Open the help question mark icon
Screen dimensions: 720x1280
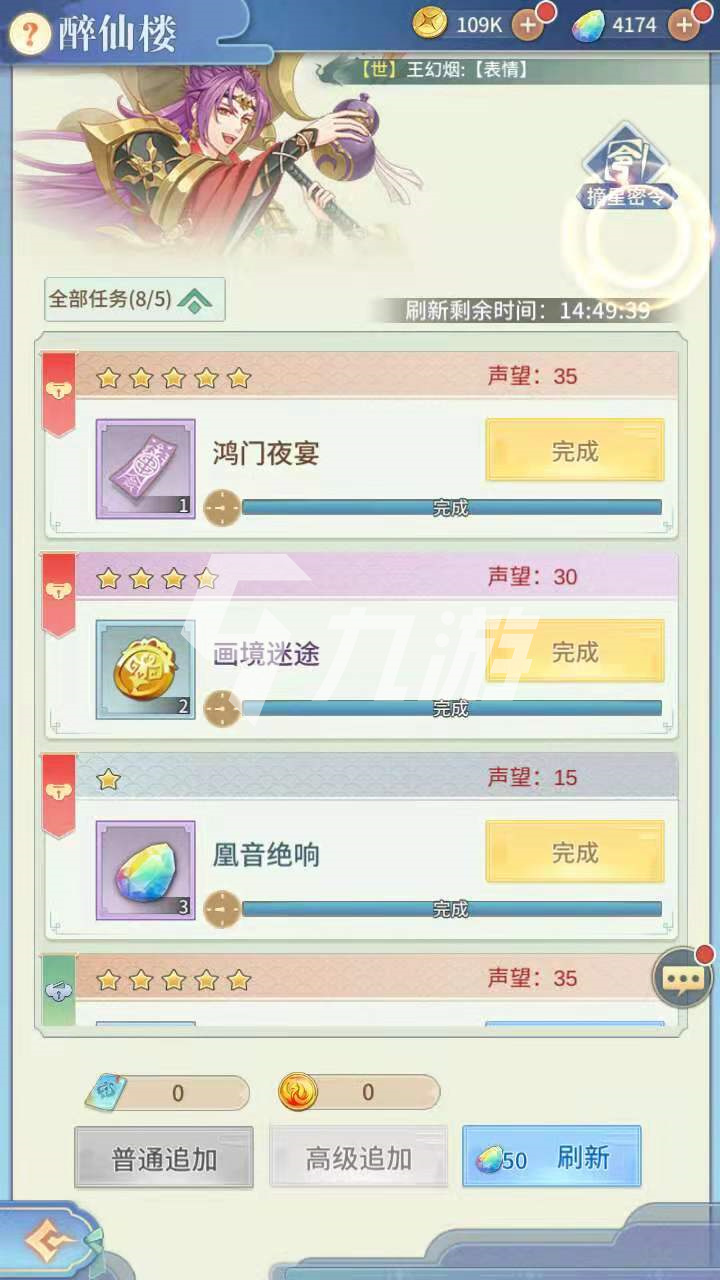34,35
